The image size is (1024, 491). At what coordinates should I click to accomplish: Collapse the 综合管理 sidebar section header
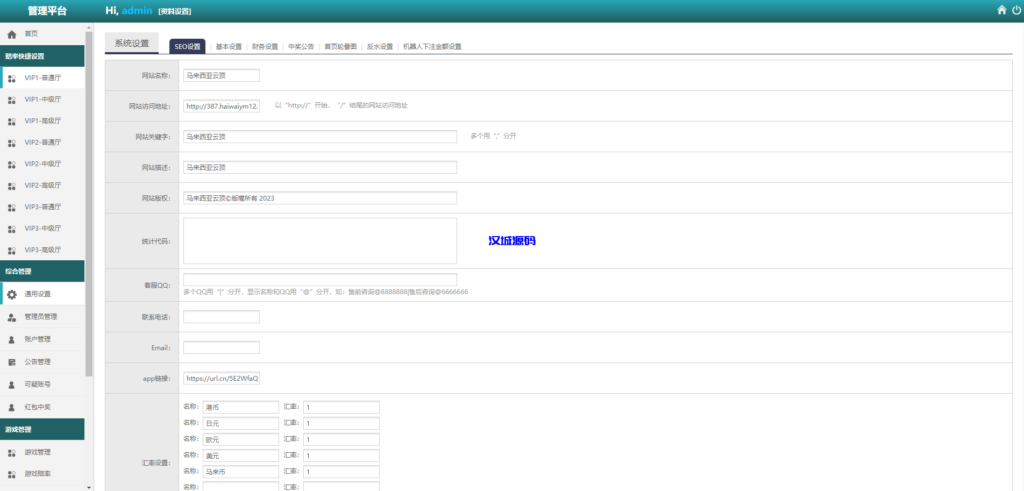click(x=42, y=271)
